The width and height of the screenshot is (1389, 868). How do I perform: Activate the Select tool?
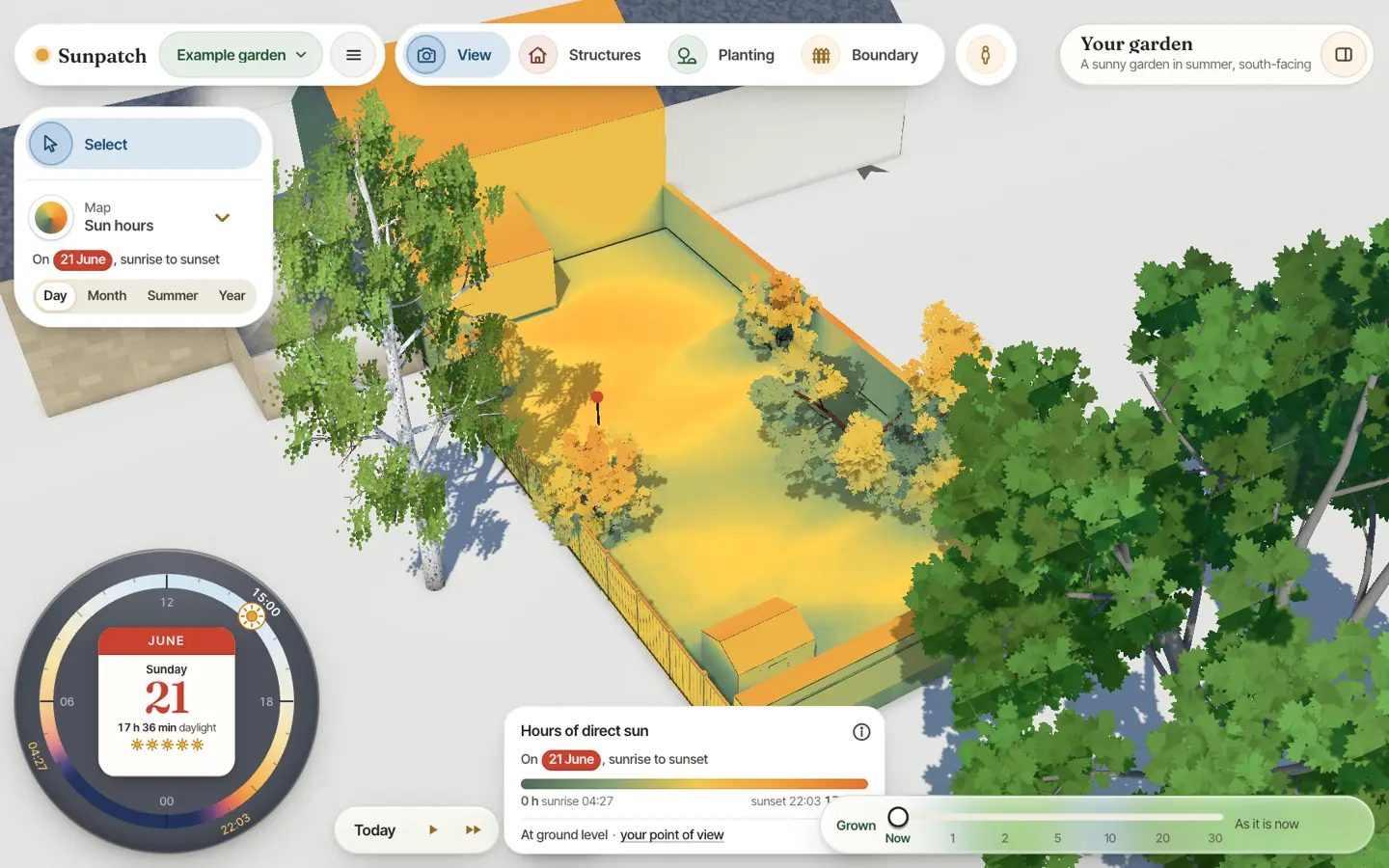point(145,145)
